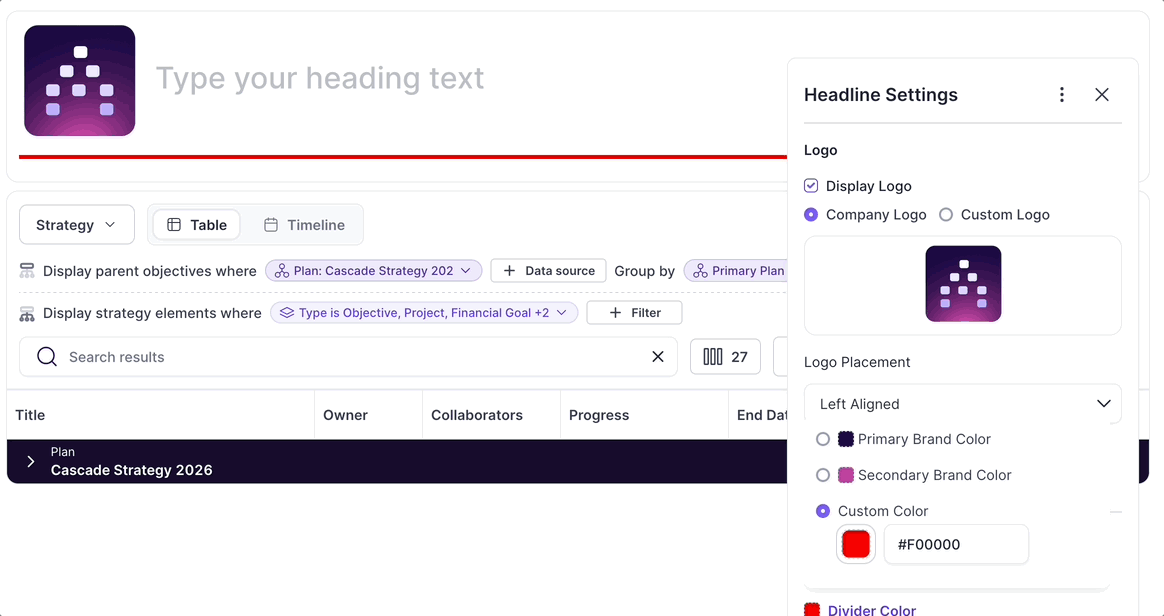Open the Primary Plan group-by chip
Screen dimensions: 1164x616
point(736,271)
